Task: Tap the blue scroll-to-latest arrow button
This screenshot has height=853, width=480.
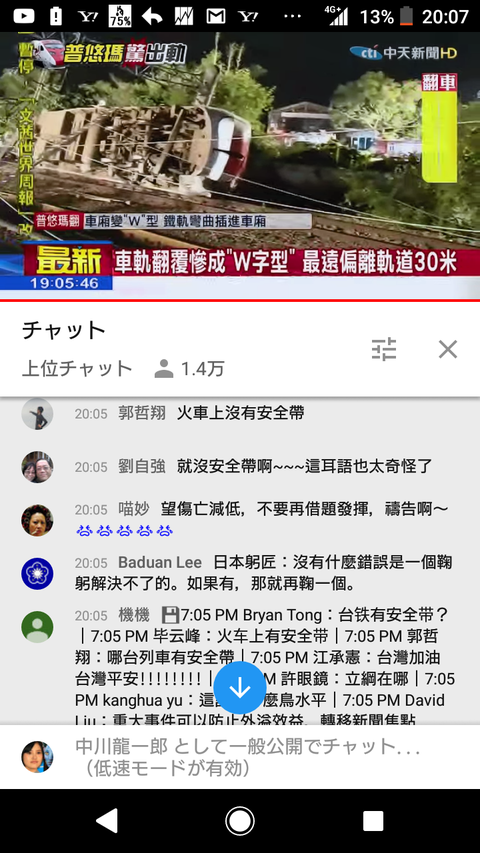Action: click(x=240, y=688)
